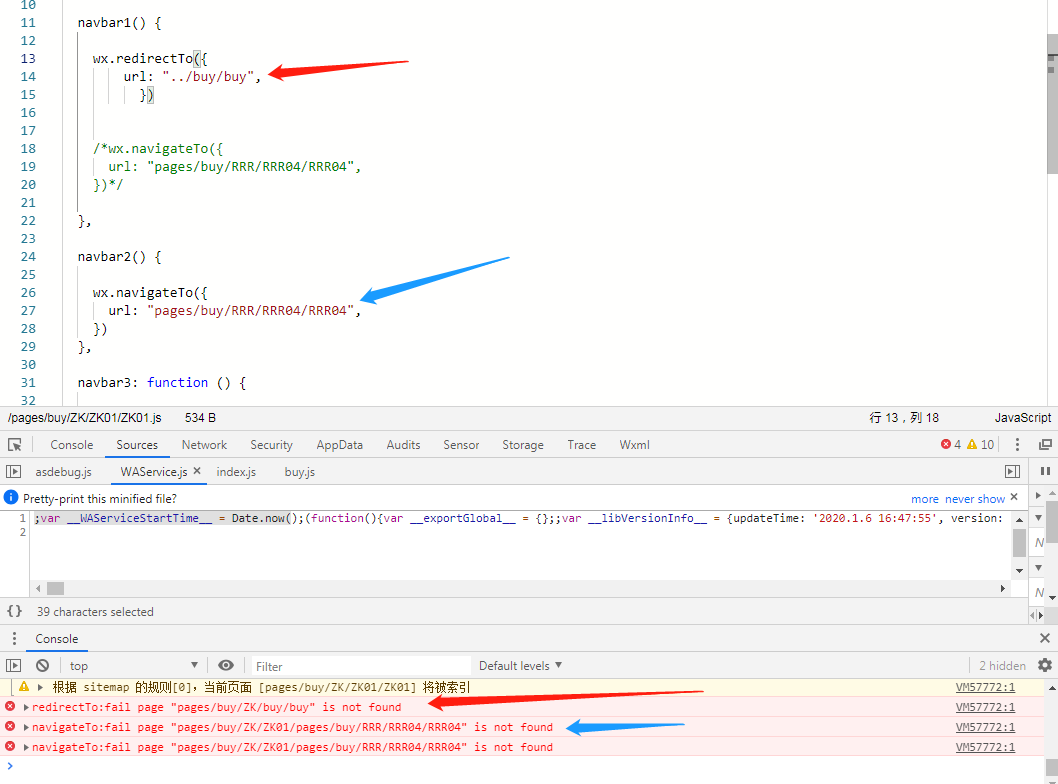Image resolution: width=1058 pixels, height=784 pixels.
Task: Click the 'more' pretty-print link
Action: click(924, 499)
